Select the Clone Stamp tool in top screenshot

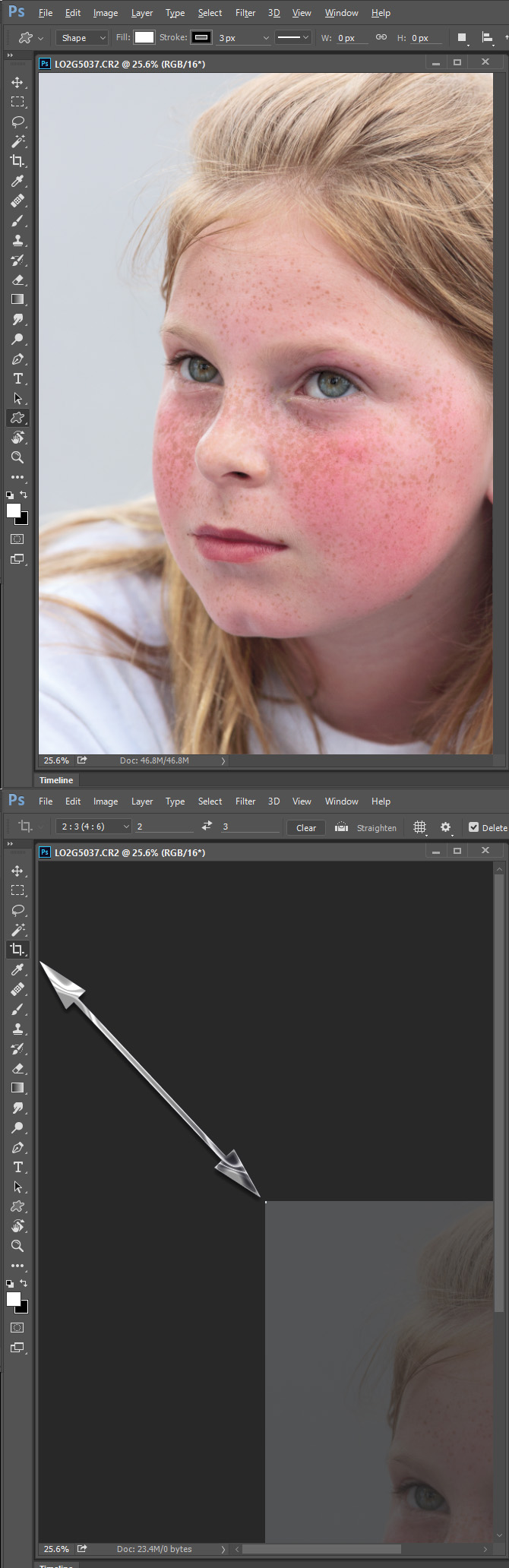(x=17, y=240)
